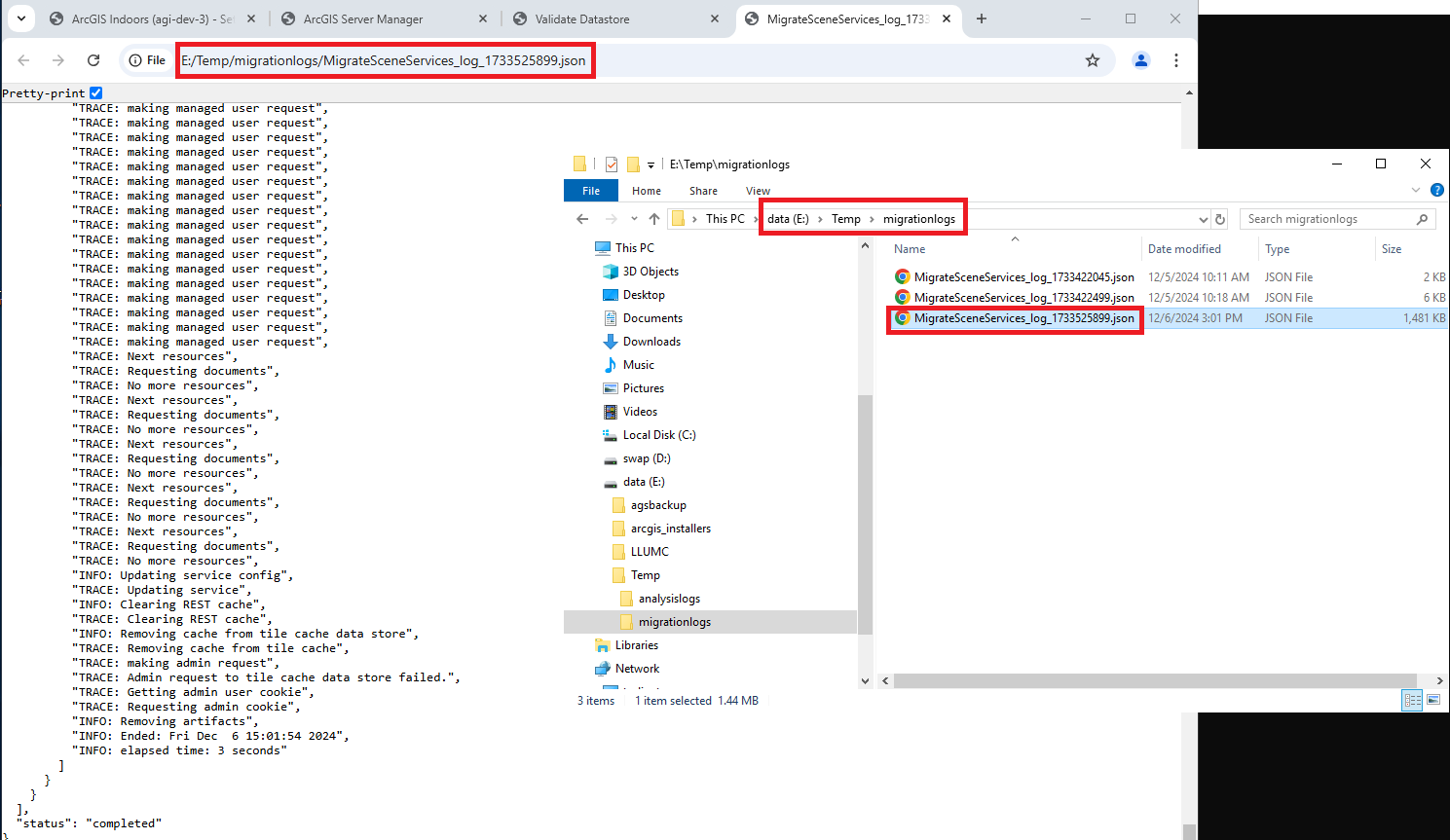Click Temp in breadcrumb path

pos(846,219)
